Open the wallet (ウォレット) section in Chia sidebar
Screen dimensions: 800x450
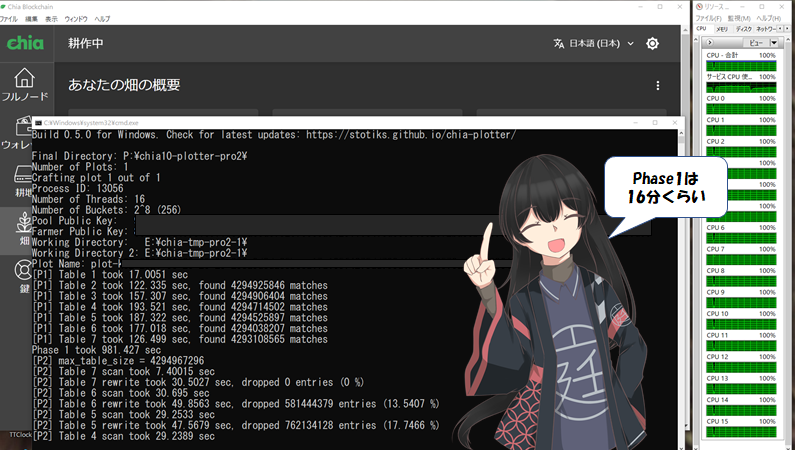click(x=18, y=132)
